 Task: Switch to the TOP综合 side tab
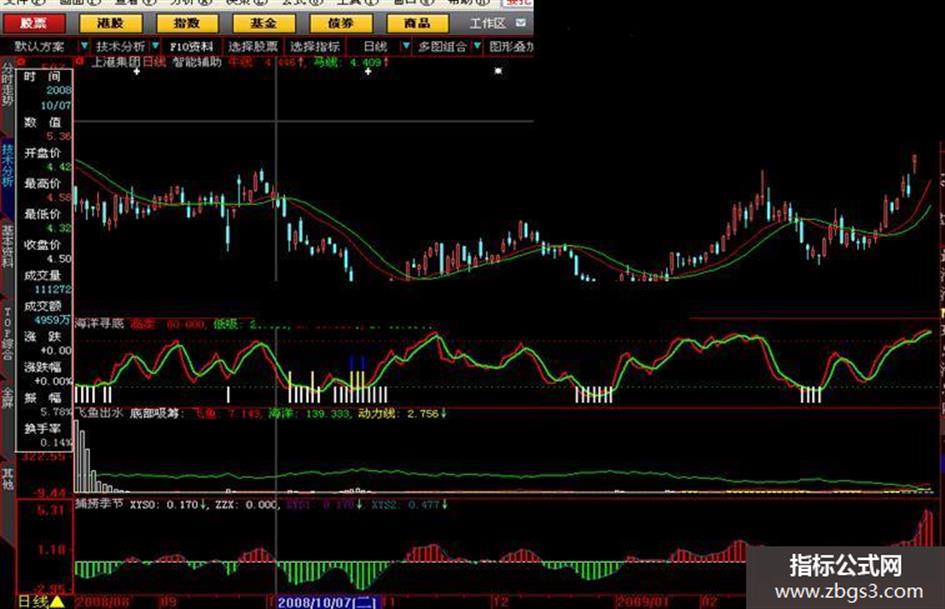pyautogui.click(x=7, y=333)
